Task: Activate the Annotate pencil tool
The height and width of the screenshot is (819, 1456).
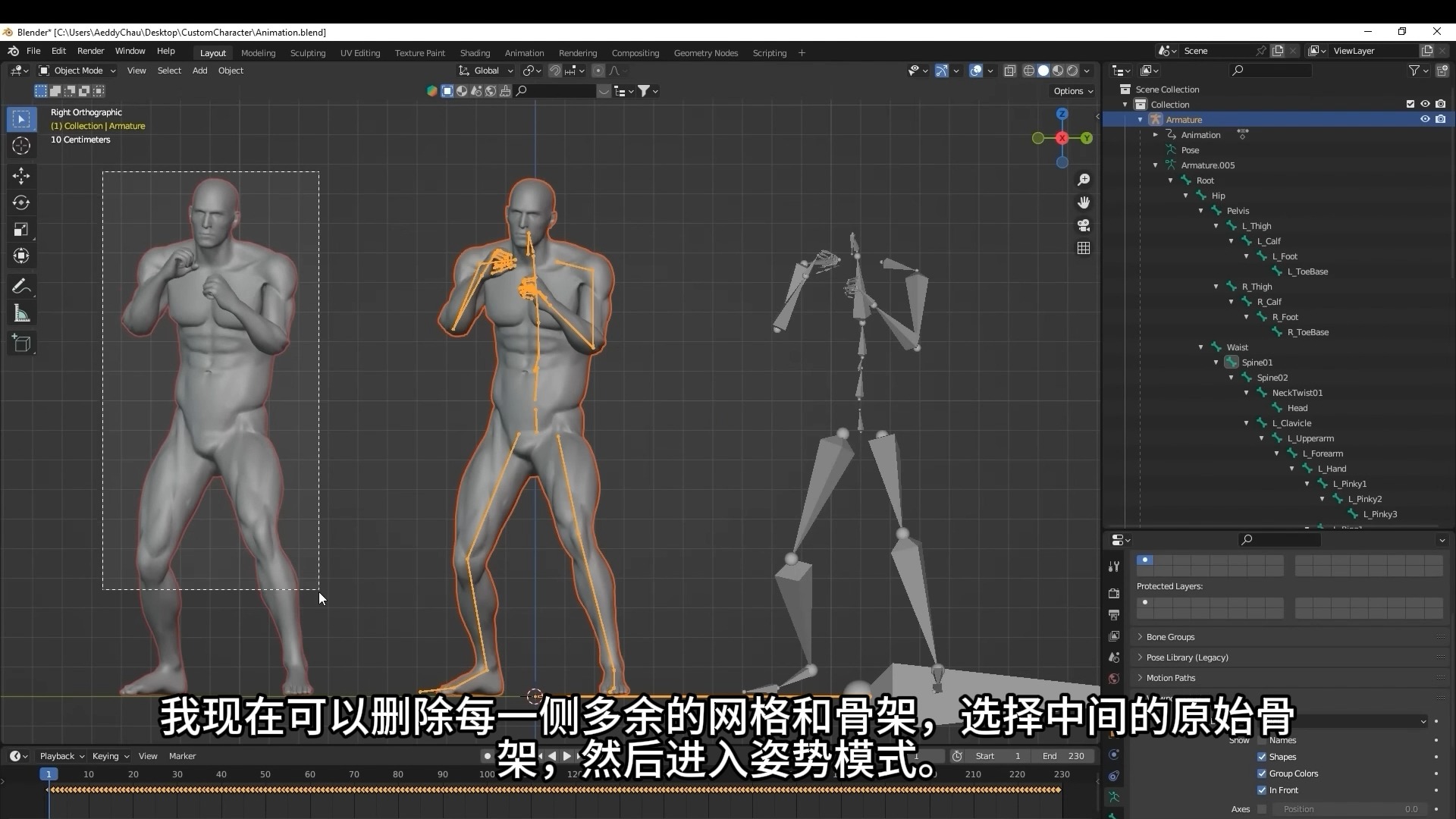Action: (21, 287)
